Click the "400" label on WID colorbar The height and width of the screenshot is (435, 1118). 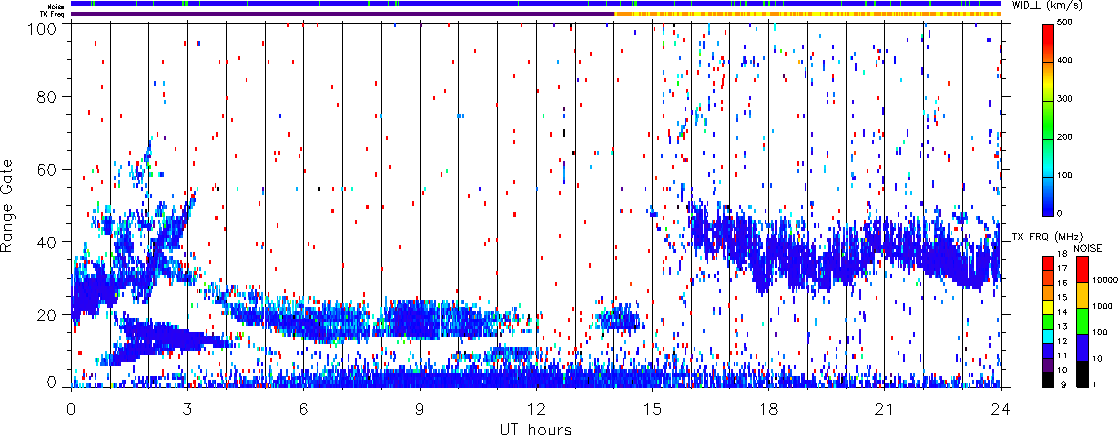(x=1065, y=61)
